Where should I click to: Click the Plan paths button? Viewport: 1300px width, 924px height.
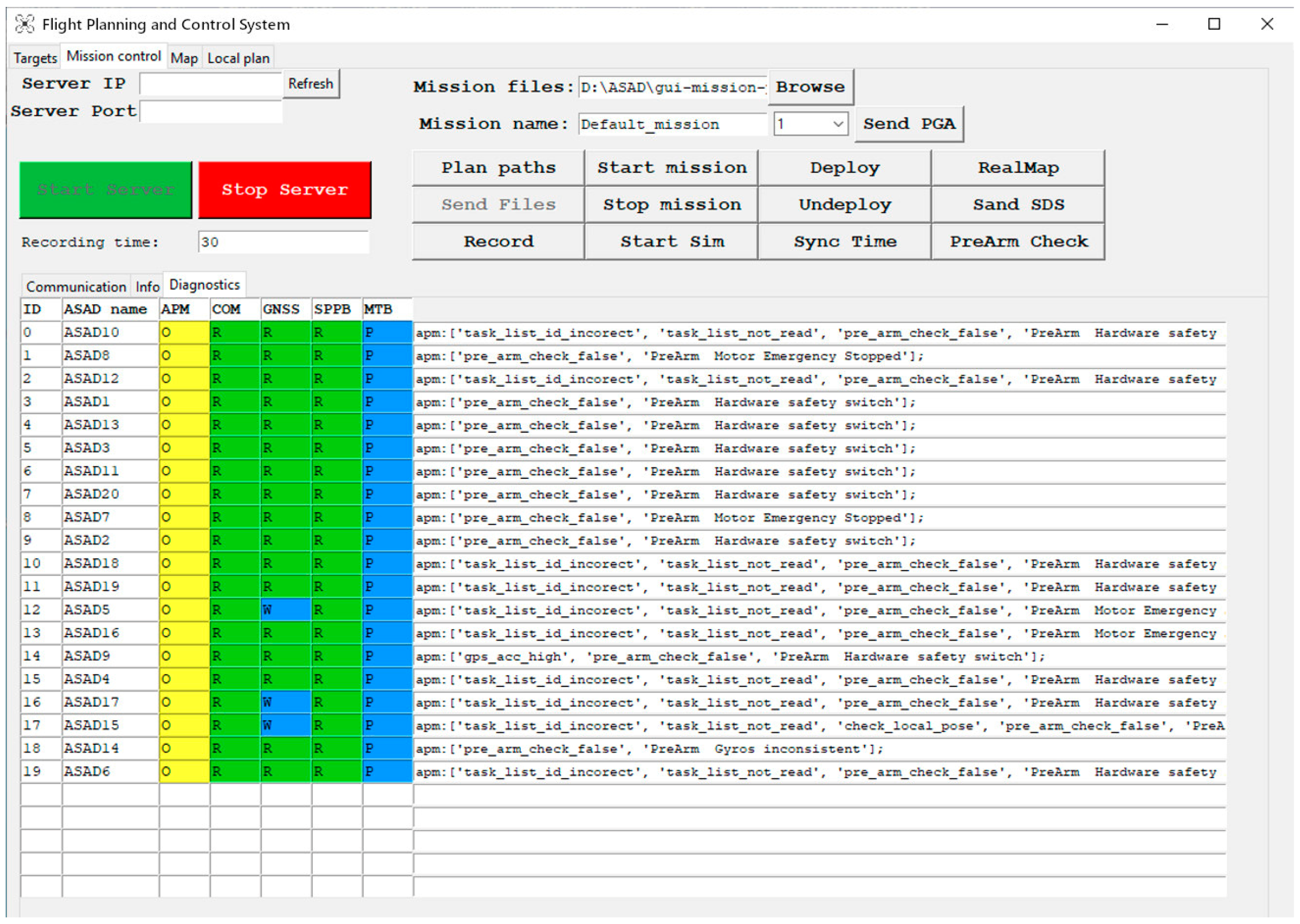coord(498,168)
